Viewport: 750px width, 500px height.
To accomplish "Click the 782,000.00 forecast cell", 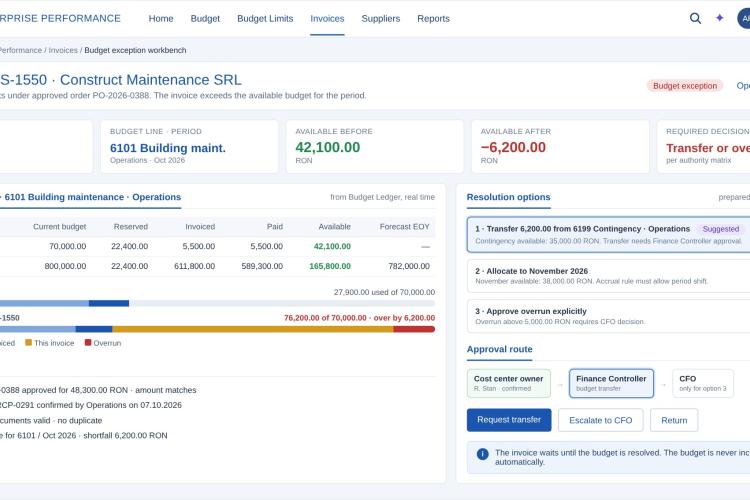I will 409,266.
